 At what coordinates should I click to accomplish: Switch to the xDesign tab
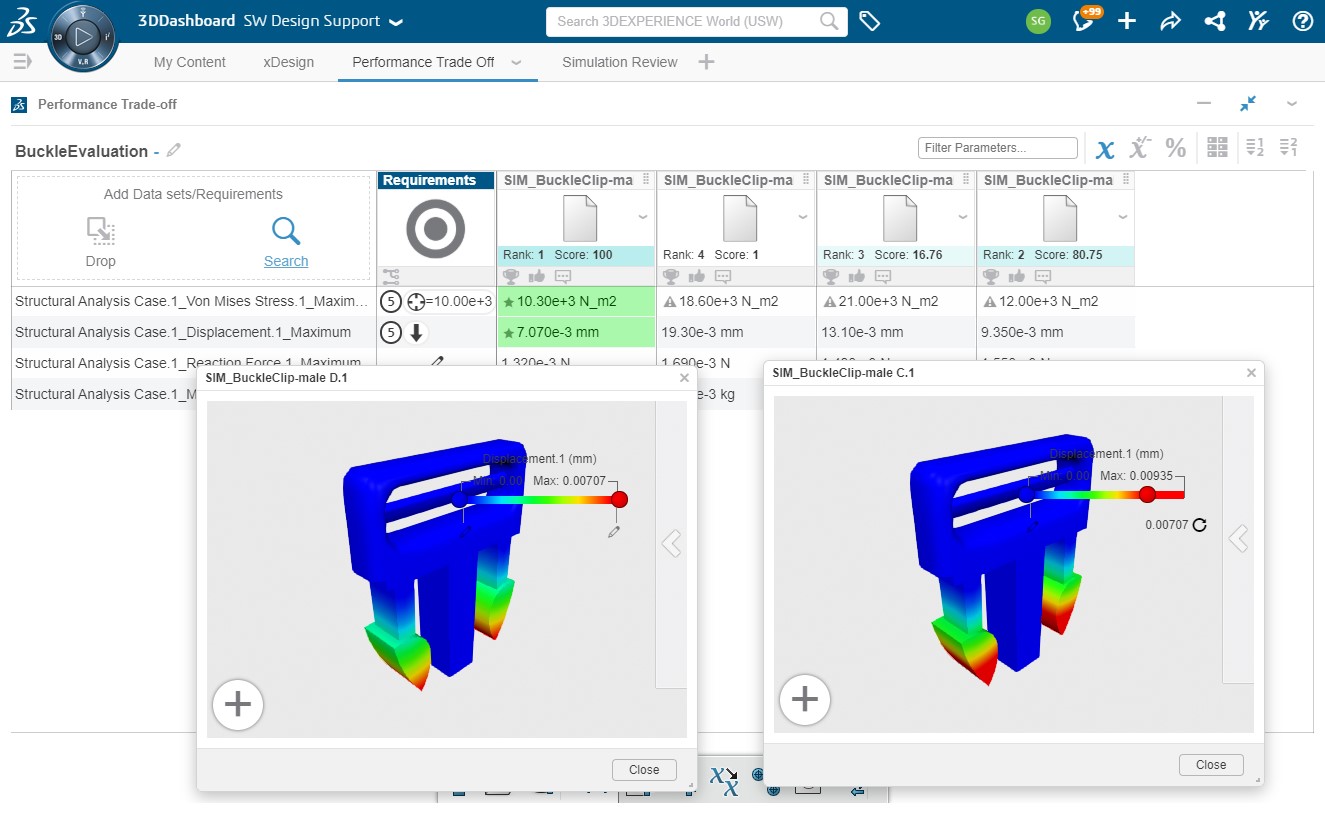point(288,62)
